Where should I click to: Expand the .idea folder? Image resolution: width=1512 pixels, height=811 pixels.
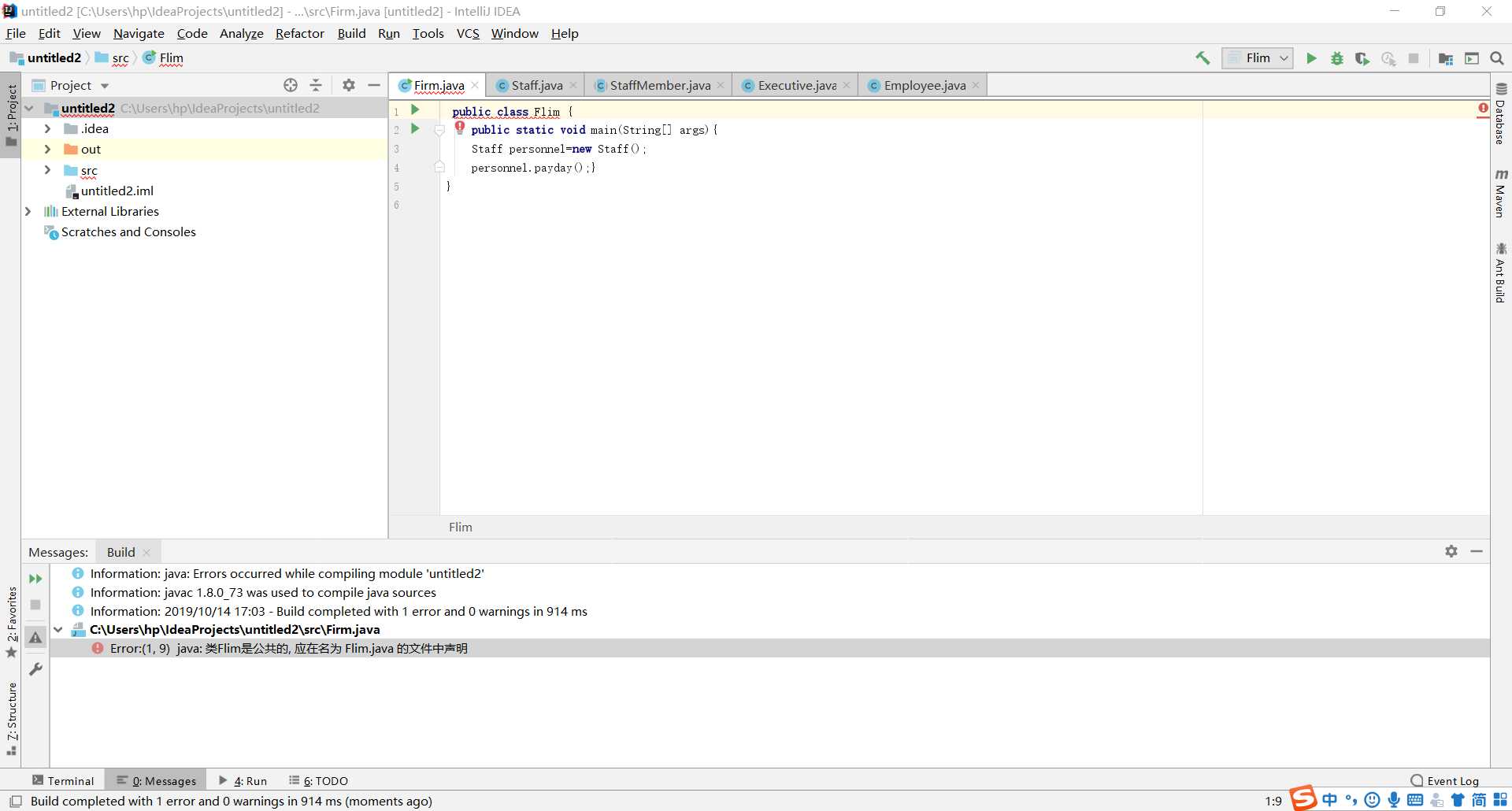pyautogui.click(x=47, y=128)
